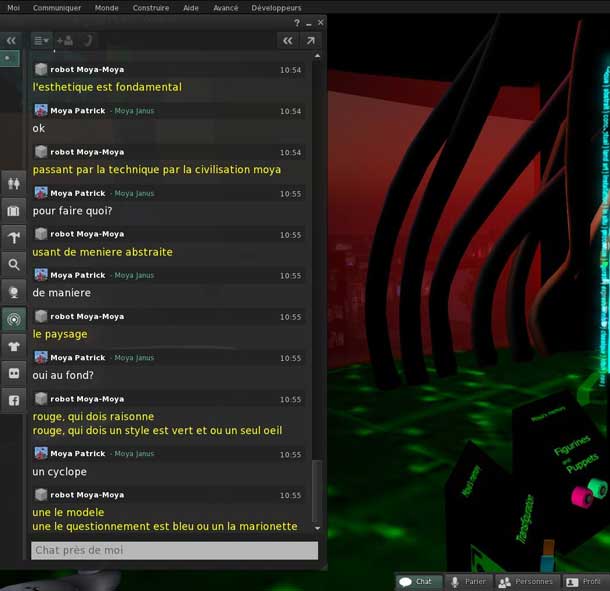
Task: Toggle the Parler voice microphone button
Action: coord(468,581)
